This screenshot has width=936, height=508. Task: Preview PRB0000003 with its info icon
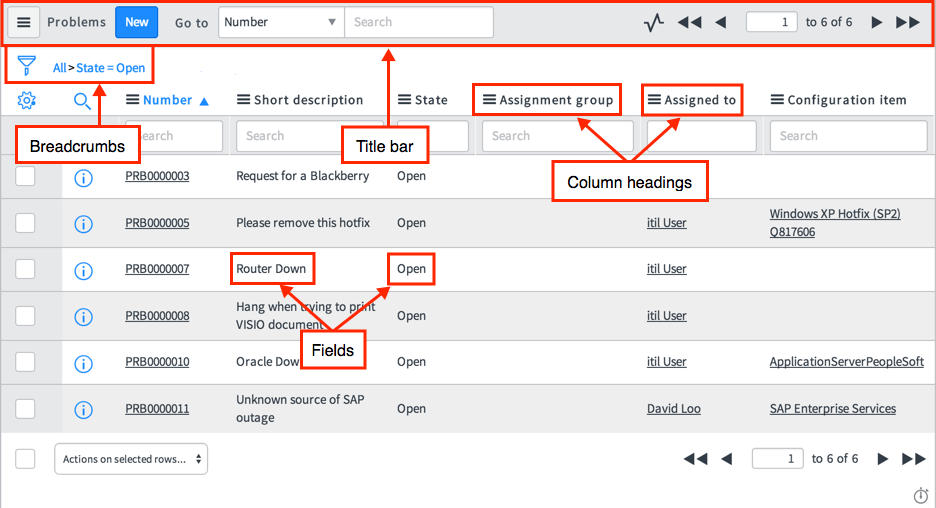[x=84, y=177]
